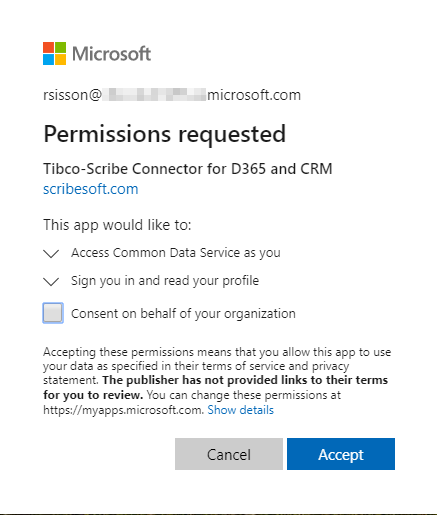
Task: Expand the Sign you in permission chevron
Action: point(51,281)
